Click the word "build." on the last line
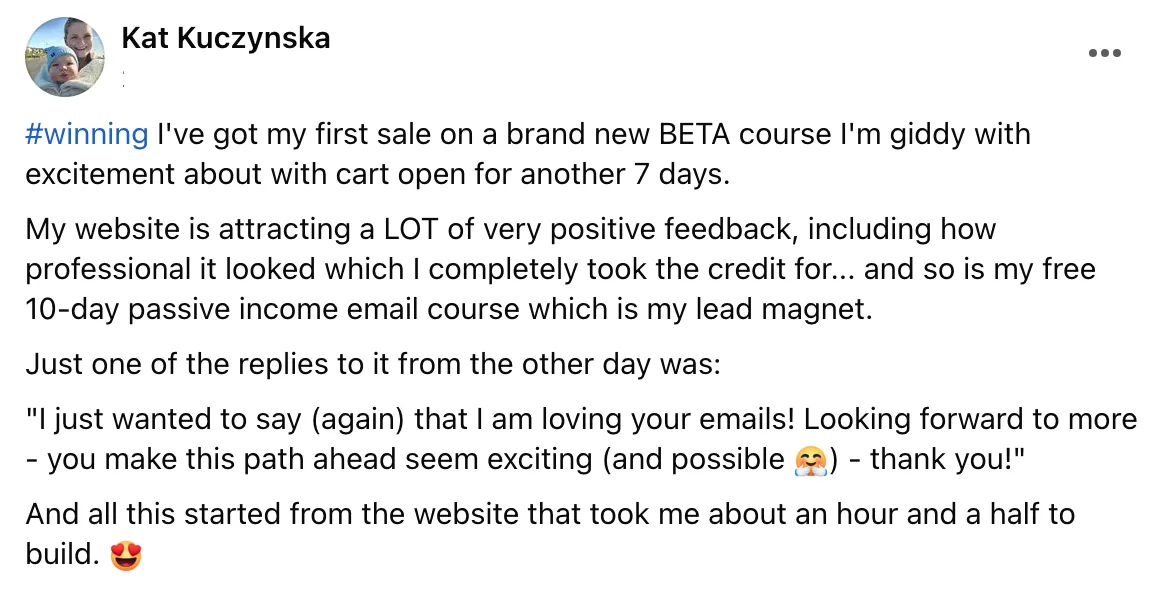Screen dimensions: 1162x590 coord(62,554)
